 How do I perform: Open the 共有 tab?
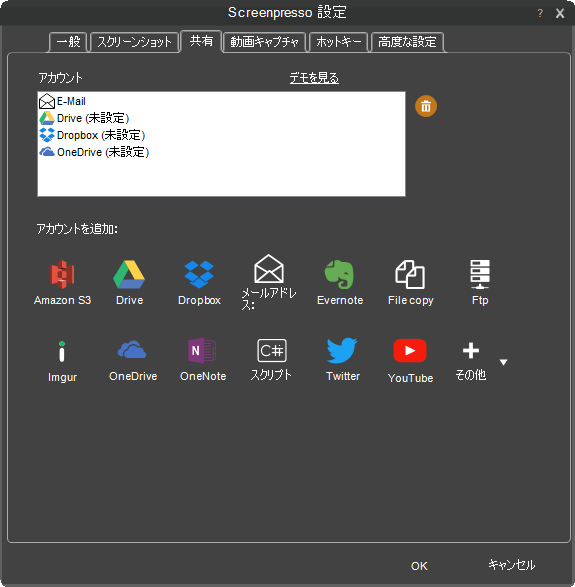201,41
